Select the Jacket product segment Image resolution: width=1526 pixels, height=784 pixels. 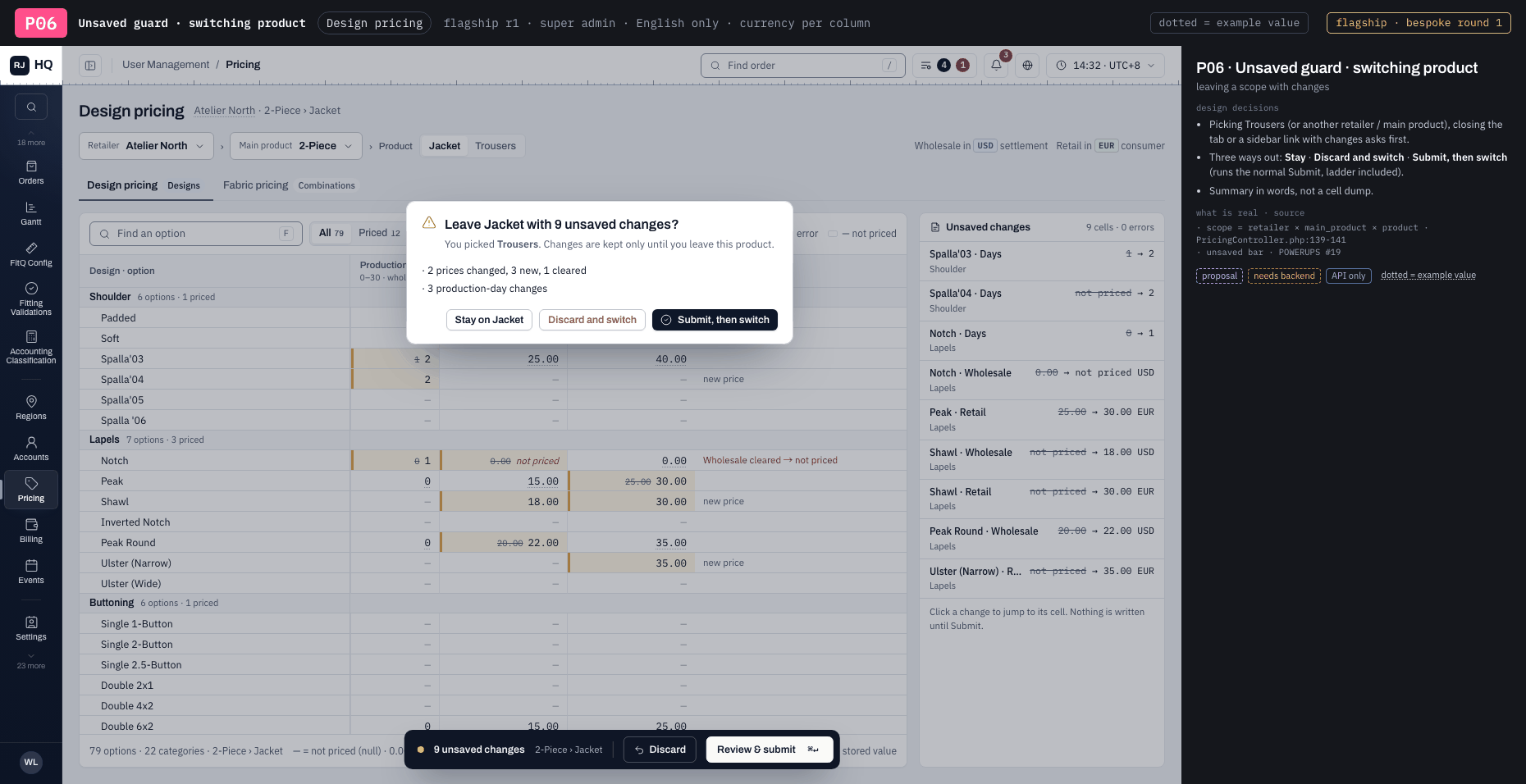(x=445, y=146)
